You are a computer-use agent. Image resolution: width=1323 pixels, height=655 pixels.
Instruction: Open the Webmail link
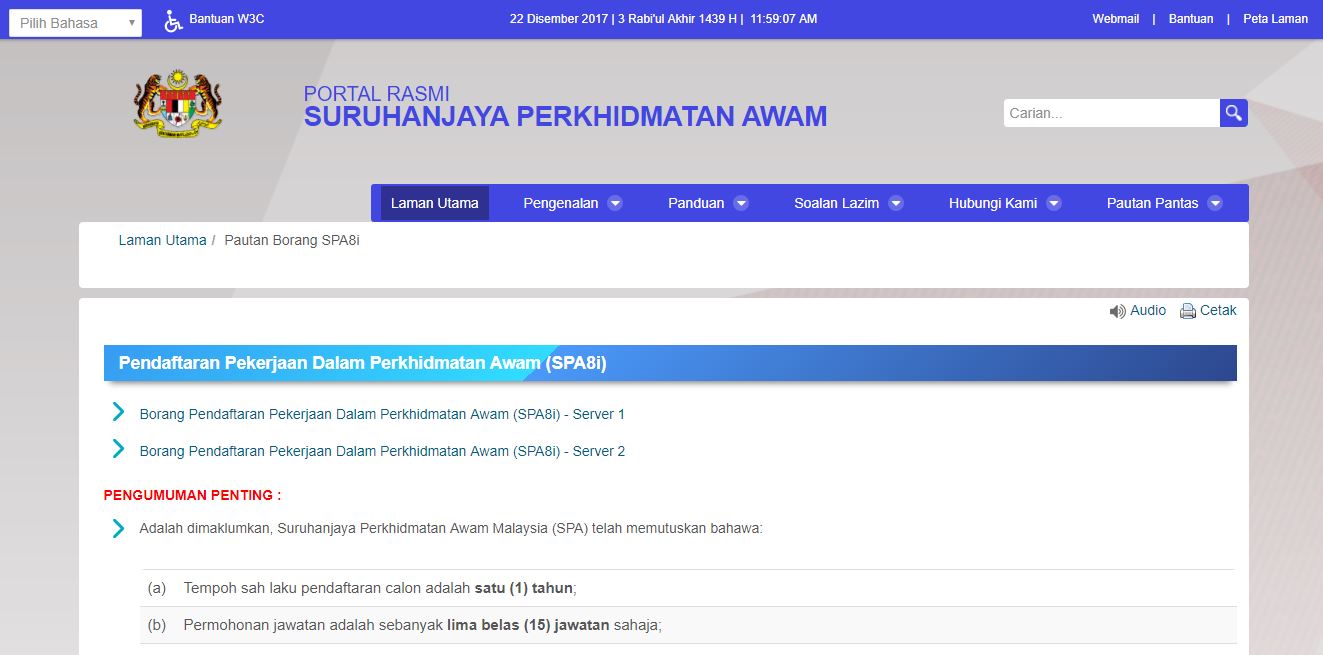[x=1116, y=19]
